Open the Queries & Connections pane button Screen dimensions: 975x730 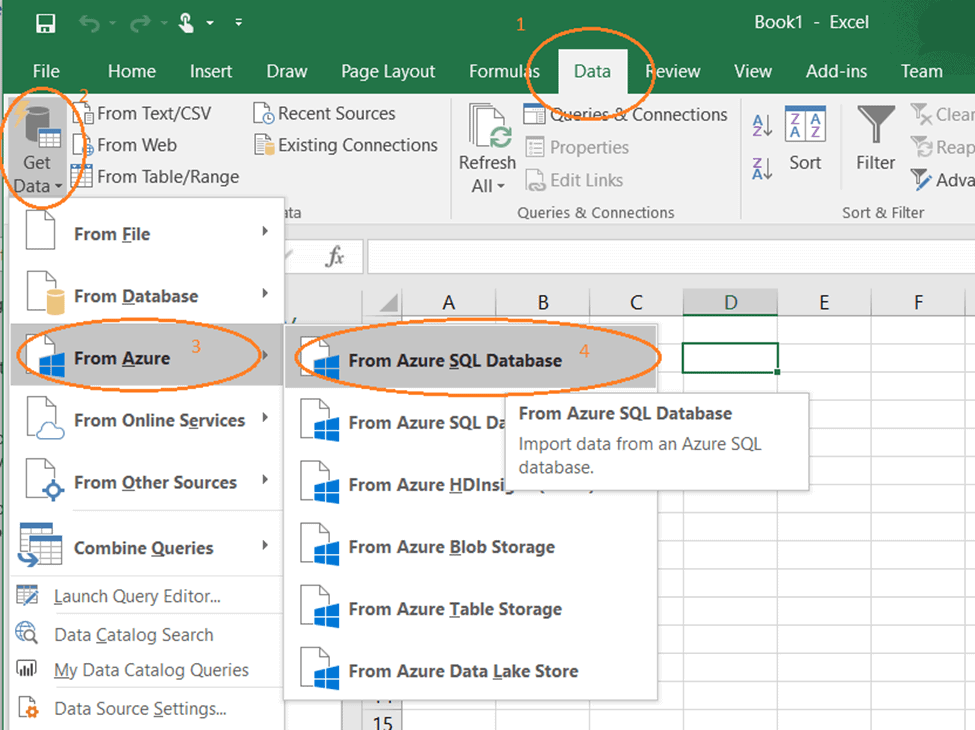pos(625,114)
